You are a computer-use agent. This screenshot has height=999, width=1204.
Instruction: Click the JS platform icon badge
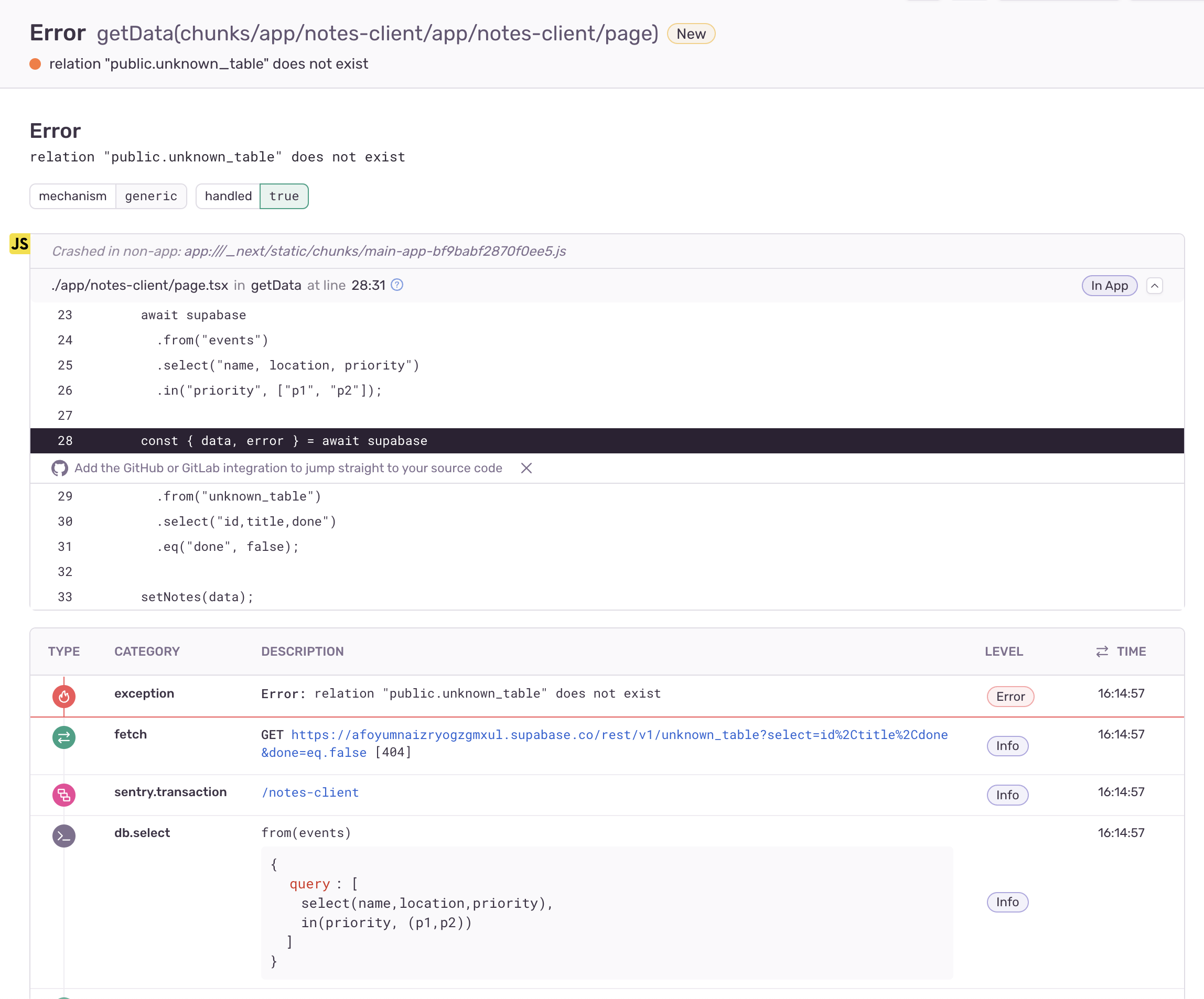click(19, 244)
